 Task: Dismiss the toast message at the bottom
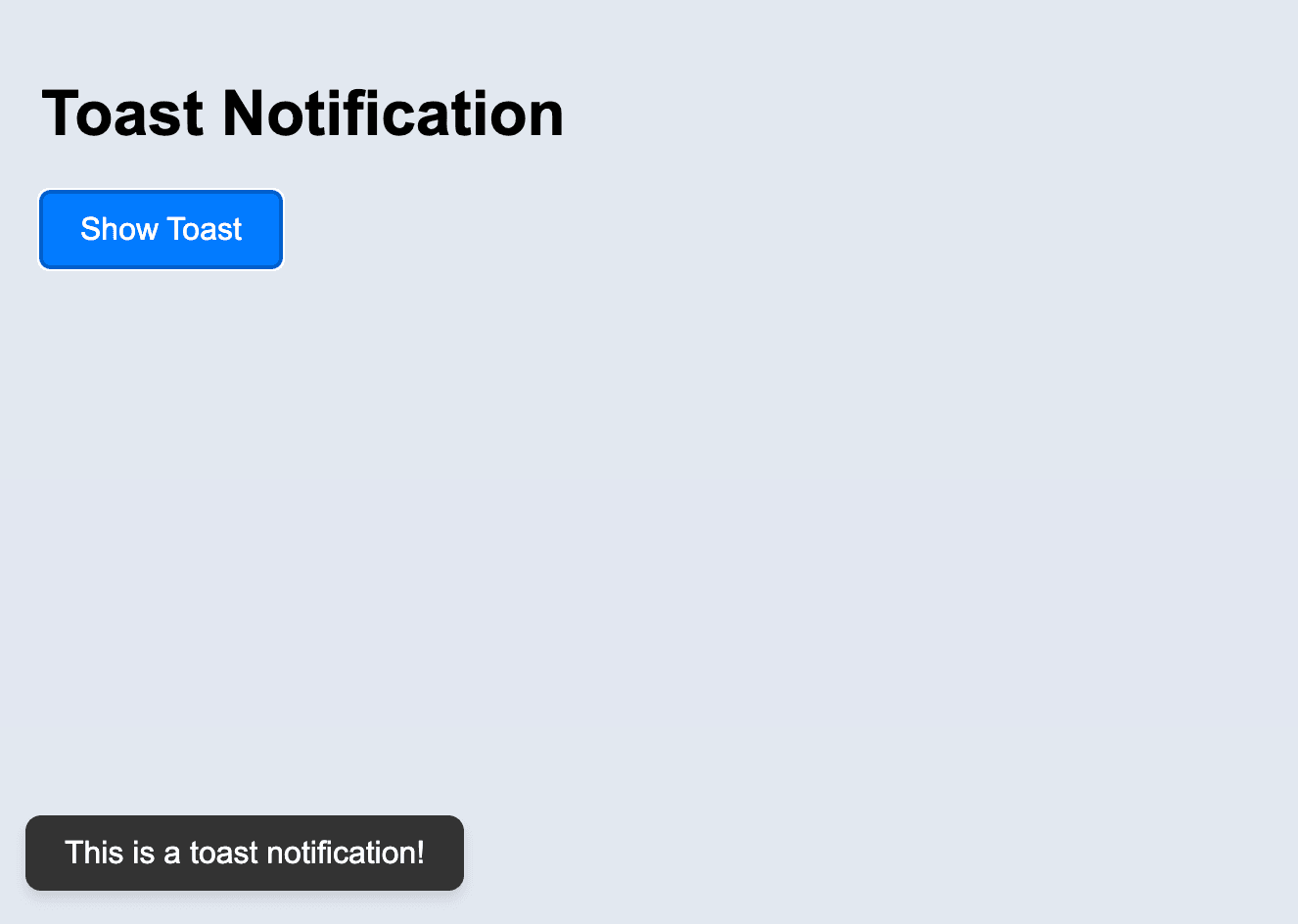pyautogui.click(x=245, y=853)
